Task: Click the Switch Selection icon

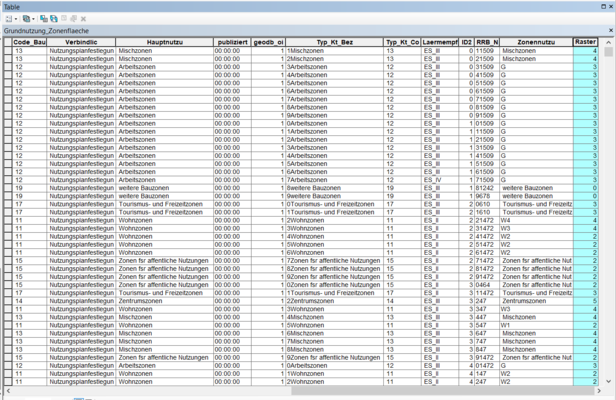Action: 53,19
